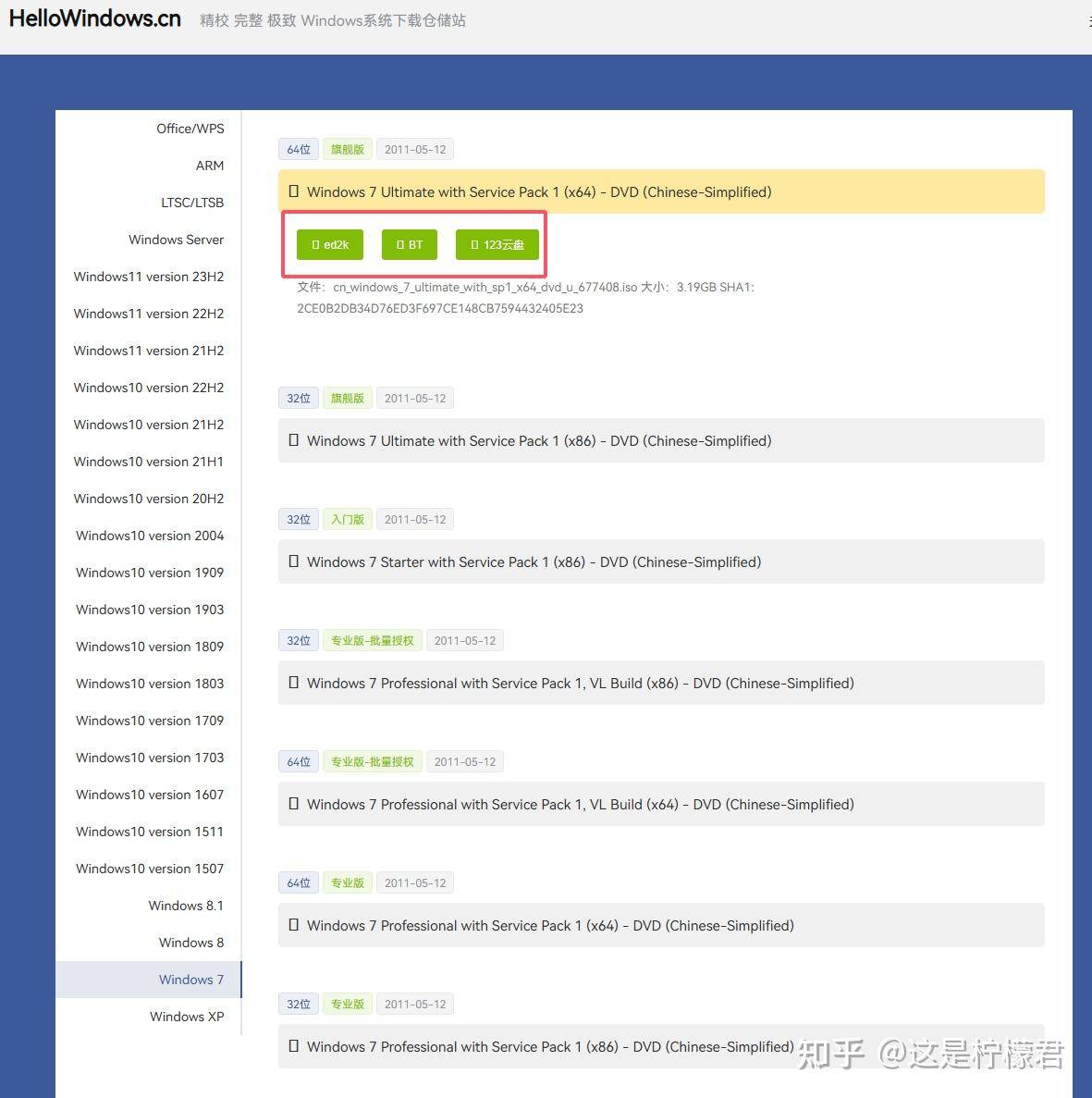Select Windows10 version 21H2
The image size is (1092, 1098).
click(148, 426)
